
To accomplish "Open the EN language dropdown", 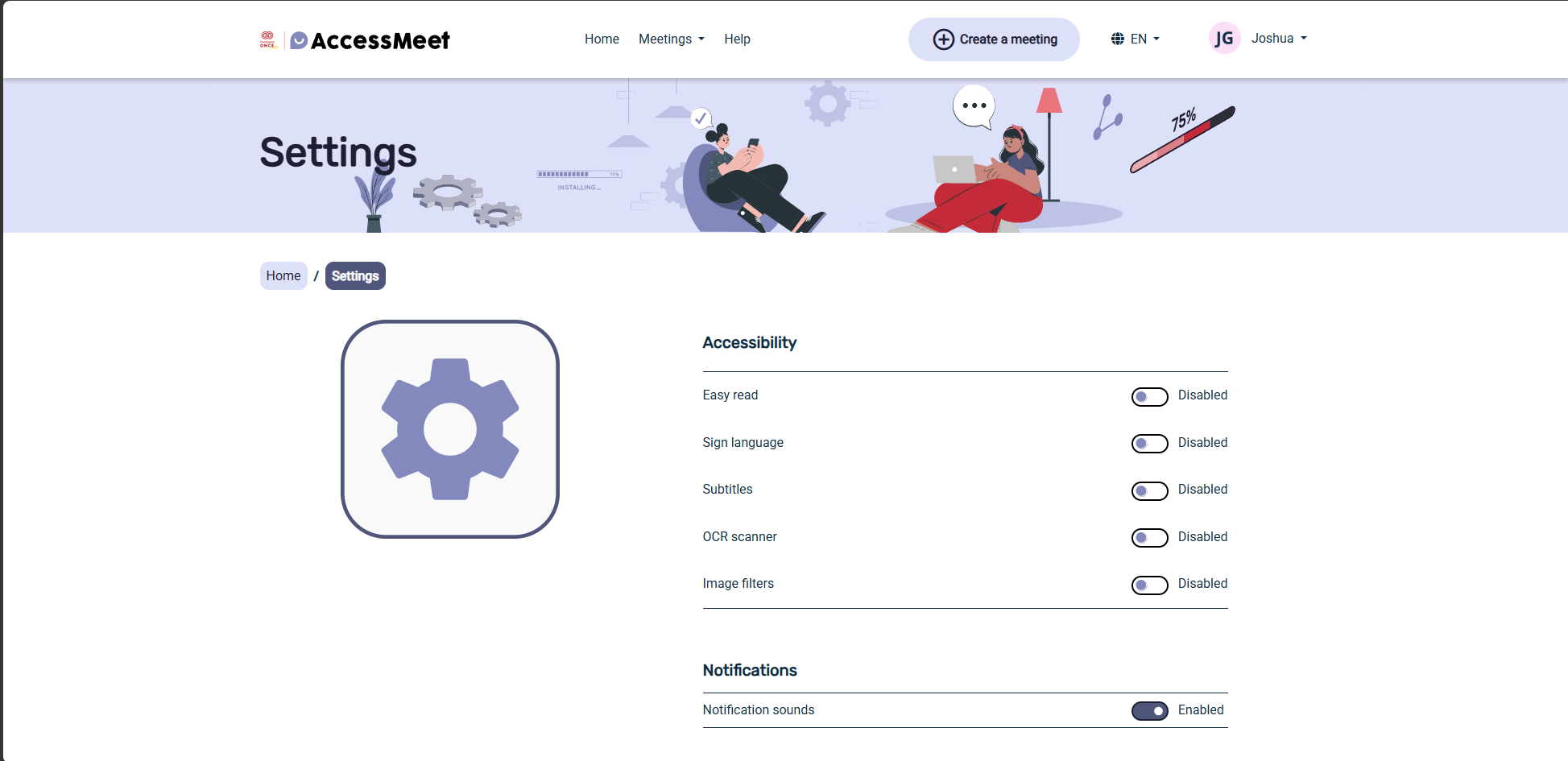I will click(1136, 39).
